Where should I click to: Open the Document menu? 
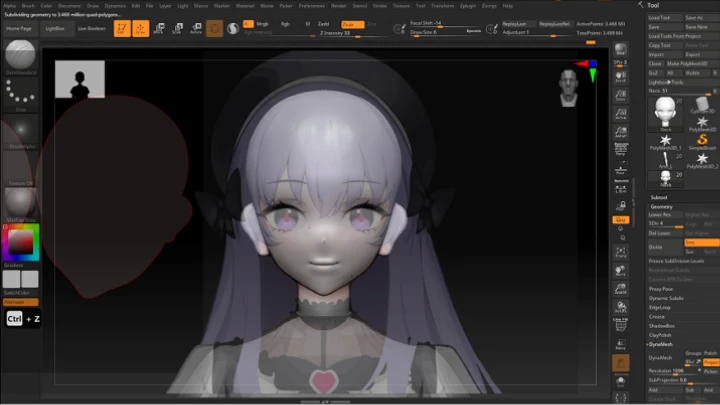click(x=69, y=6)
